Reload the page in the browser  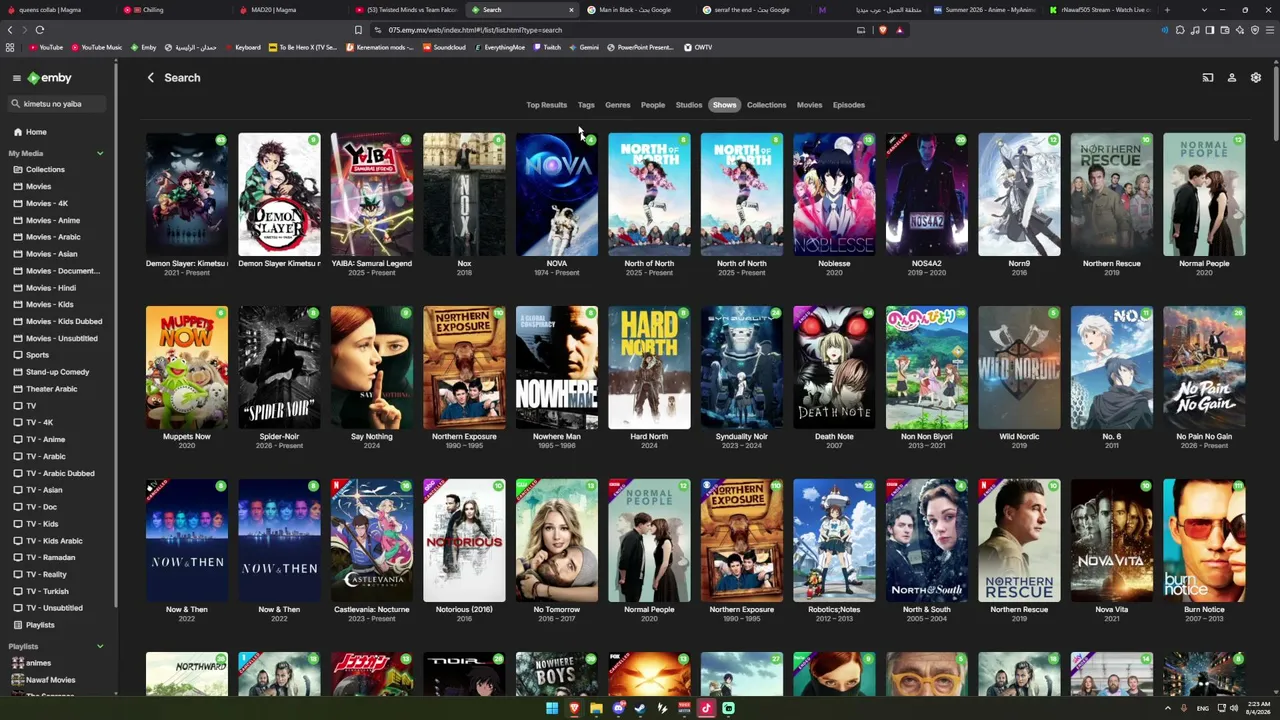[x=40, y=30]
